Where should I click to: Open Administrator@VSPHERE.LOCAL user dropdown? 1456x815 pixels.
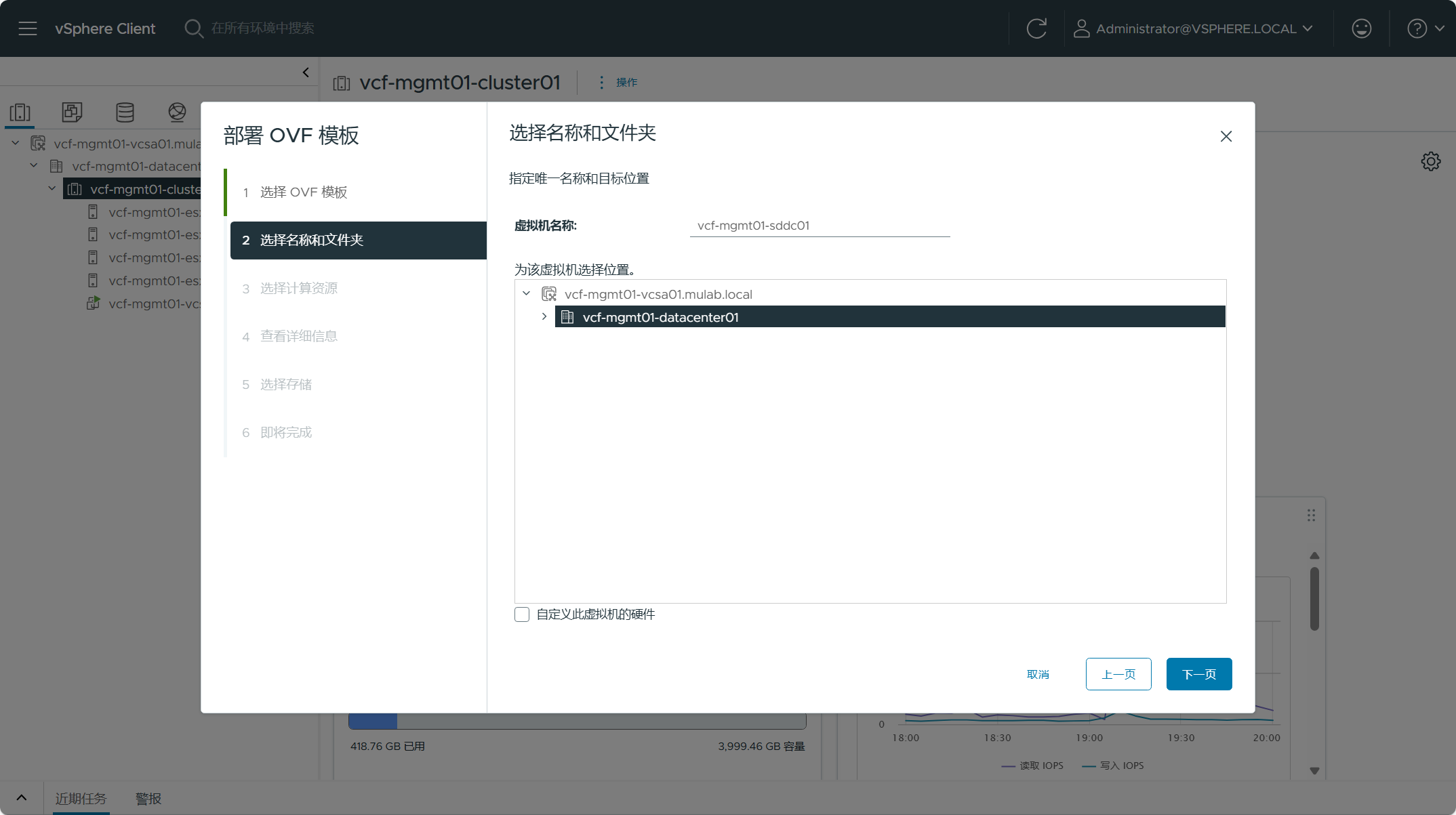[x=1194, y=28]
